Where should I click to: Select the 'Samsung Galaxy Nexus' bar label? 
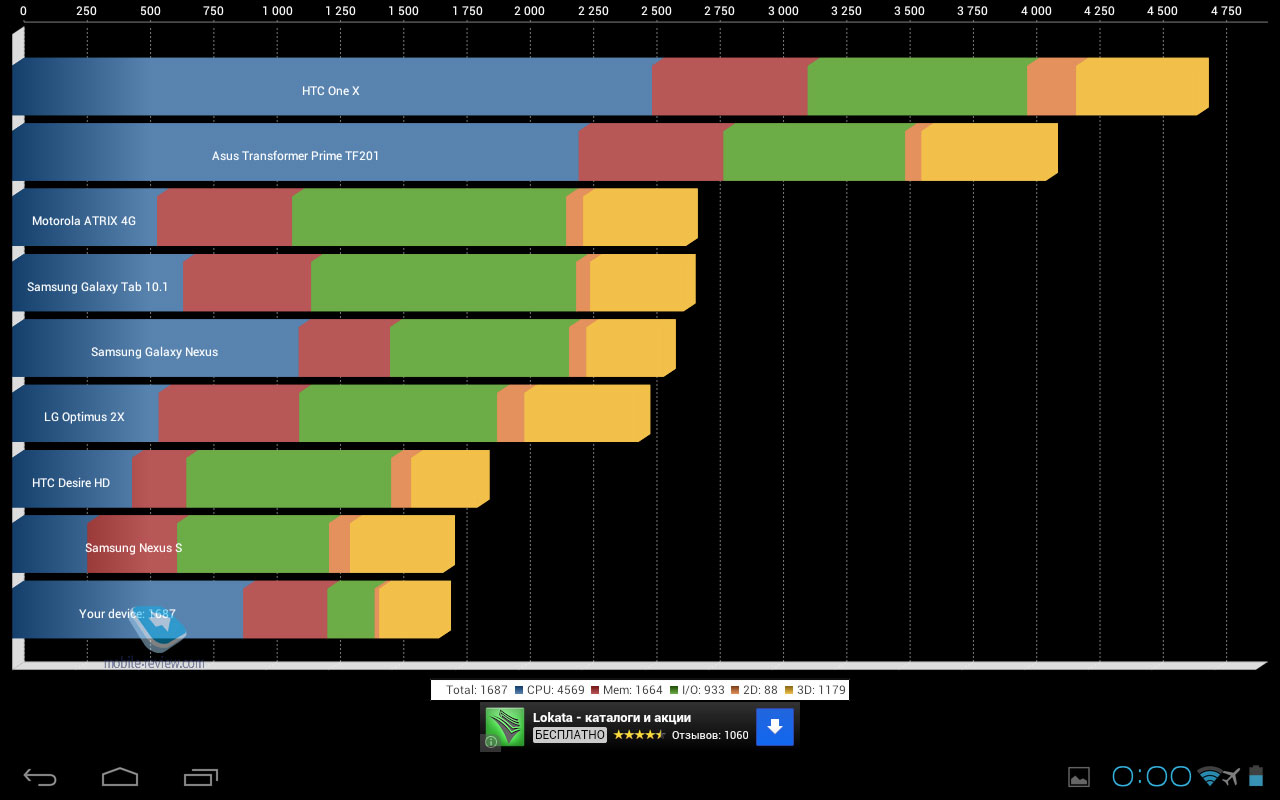tap(154, 352)
